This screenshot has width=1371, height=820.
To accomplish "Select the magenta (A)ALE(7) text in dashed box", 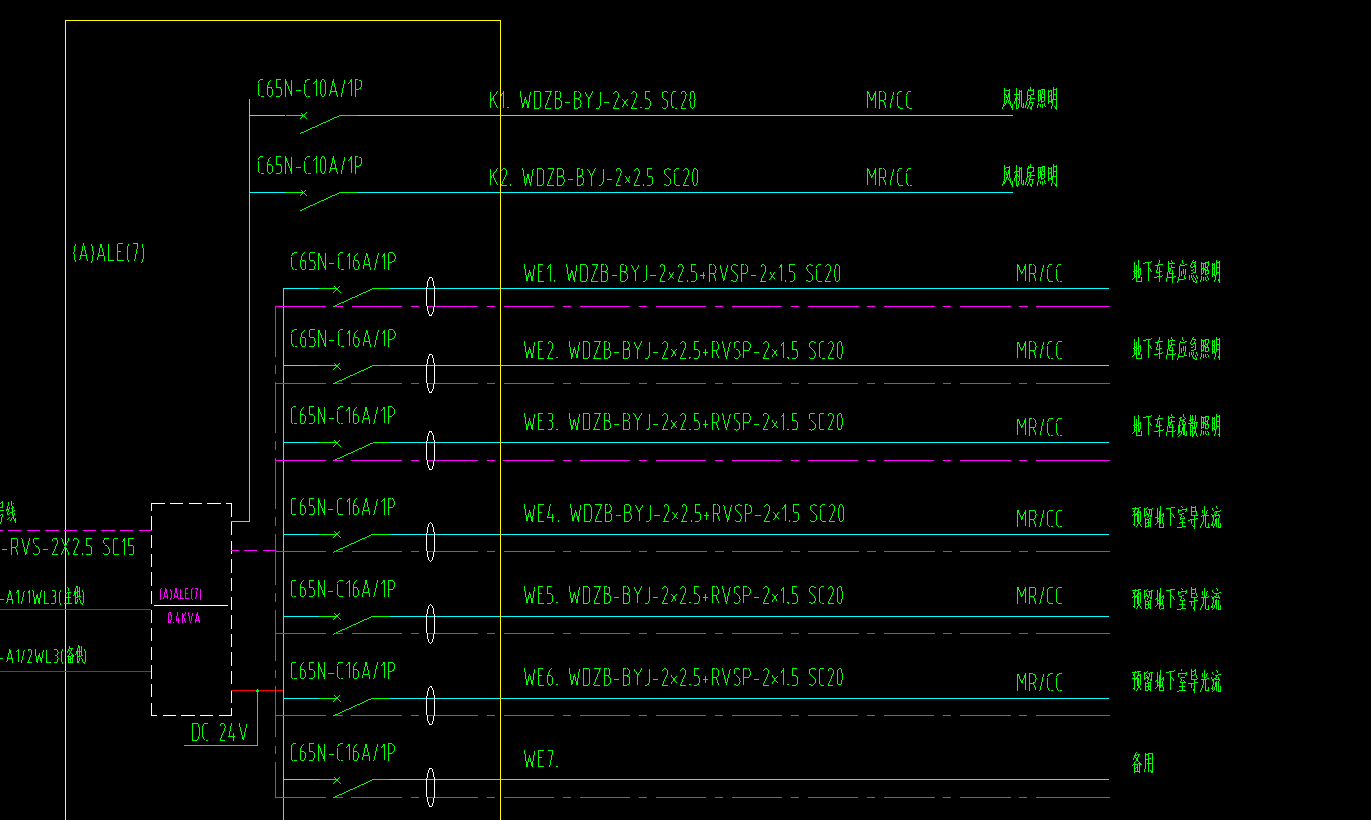I will 180,595.
